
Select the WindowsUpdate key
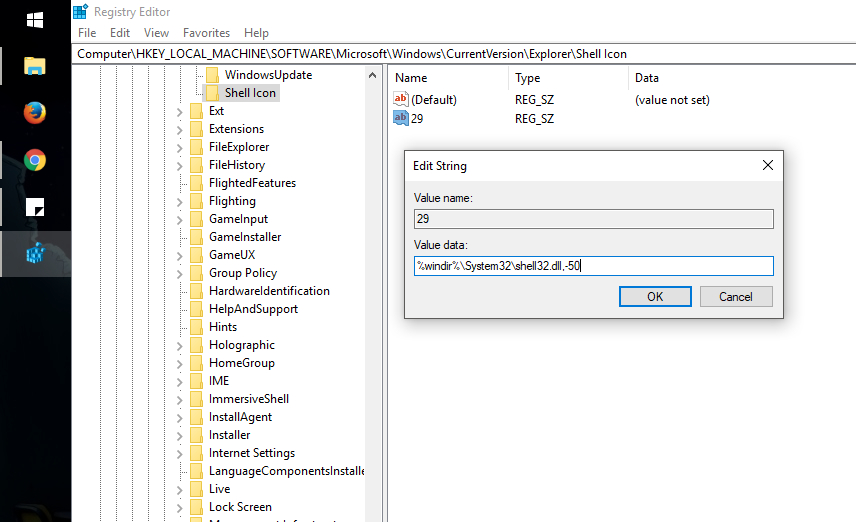269,75
